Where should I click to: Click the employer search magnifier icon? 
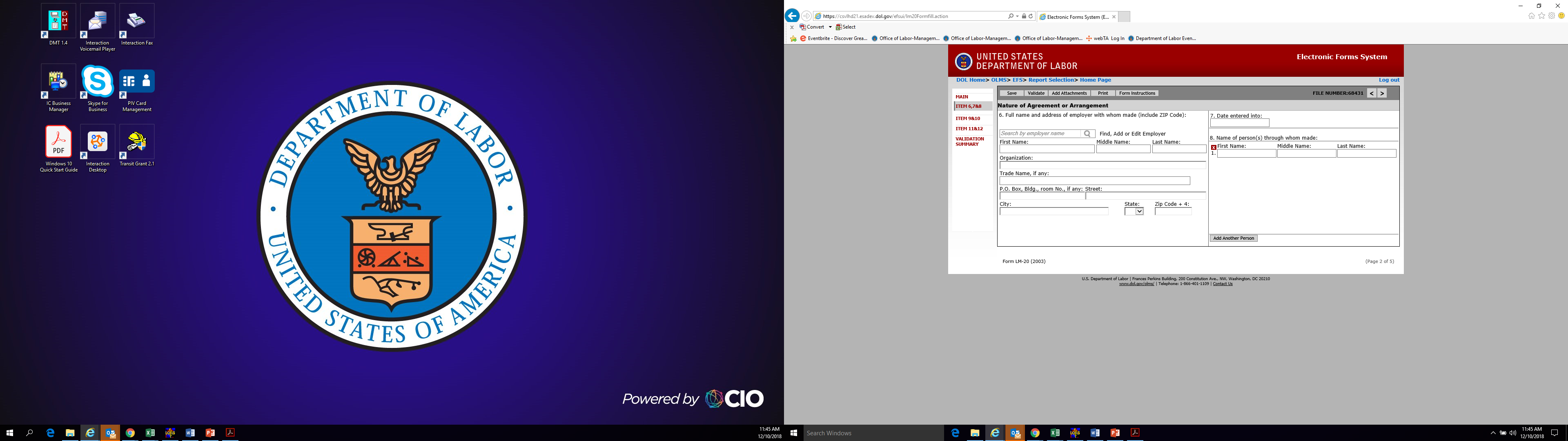(x=1087, y=134)
